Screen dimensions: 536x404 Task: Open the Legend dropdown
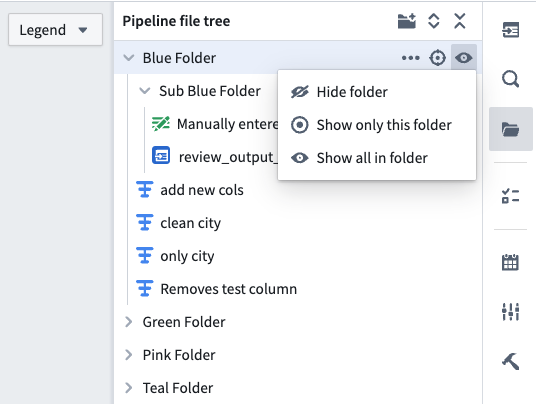point(55,30)
